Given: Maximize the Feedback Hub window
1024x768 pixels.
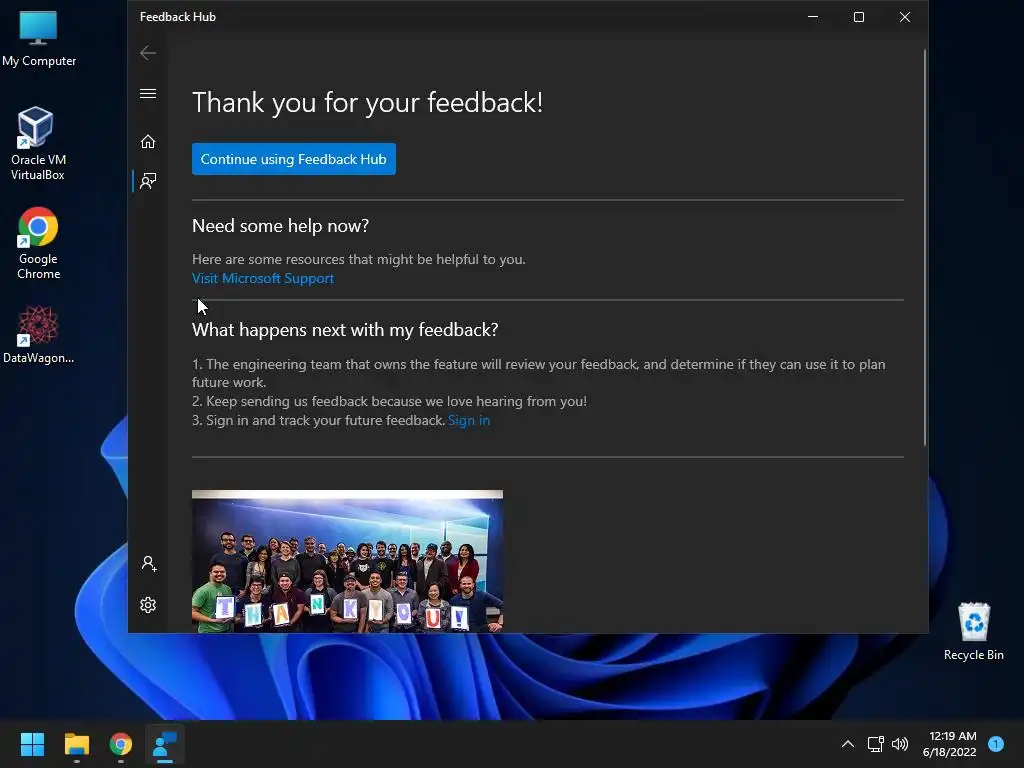Looking at the screenshot, I should [x=859, y=17].
